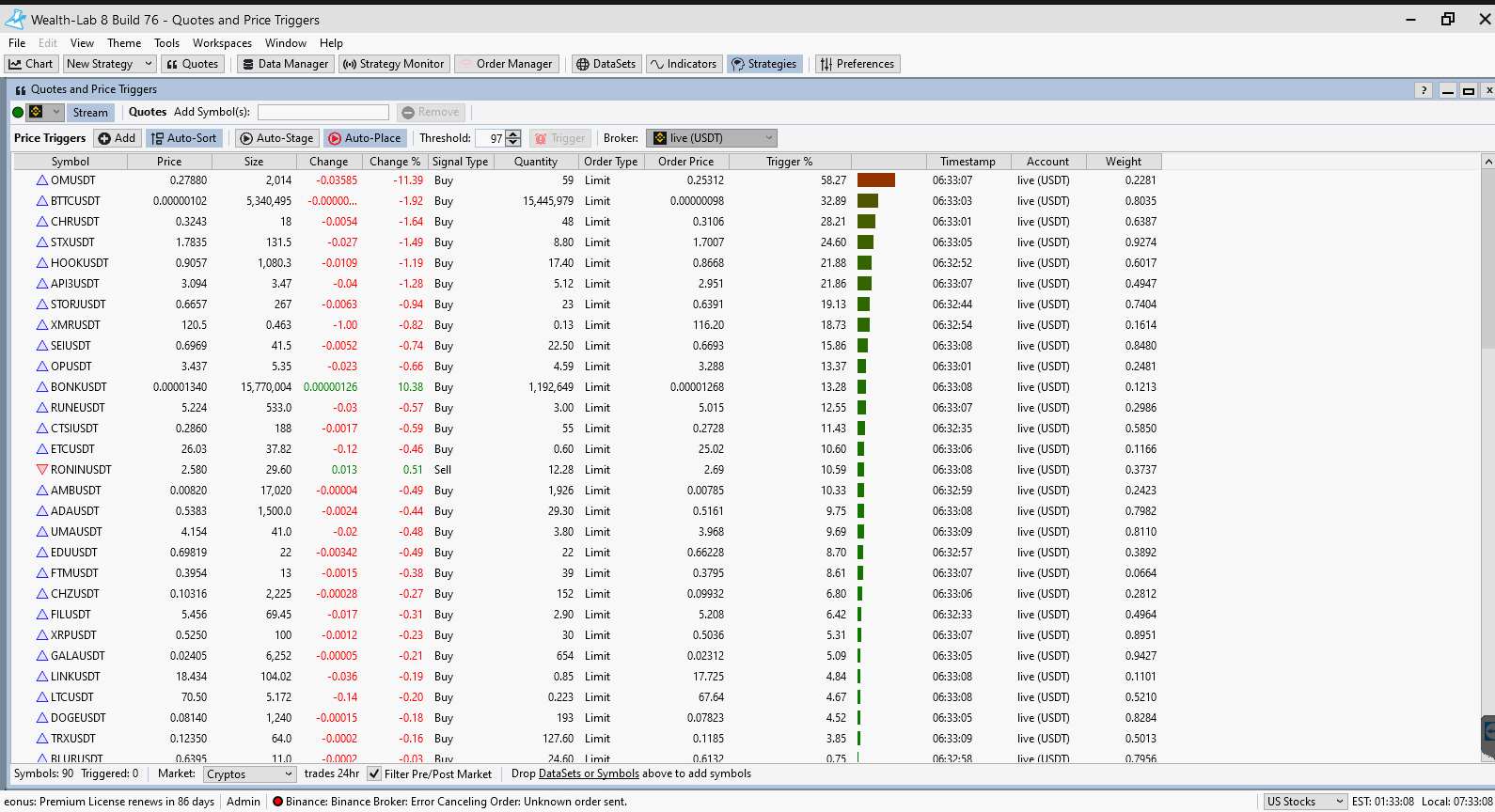Viewport: 1495px width, 812px height.
Task: Open the Workspaces menu
Action: [x=222, y=43]
